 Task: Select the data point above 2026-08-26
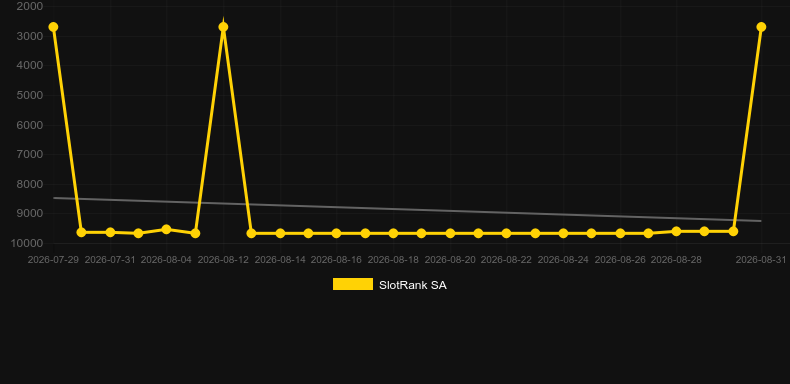point(620,233)
